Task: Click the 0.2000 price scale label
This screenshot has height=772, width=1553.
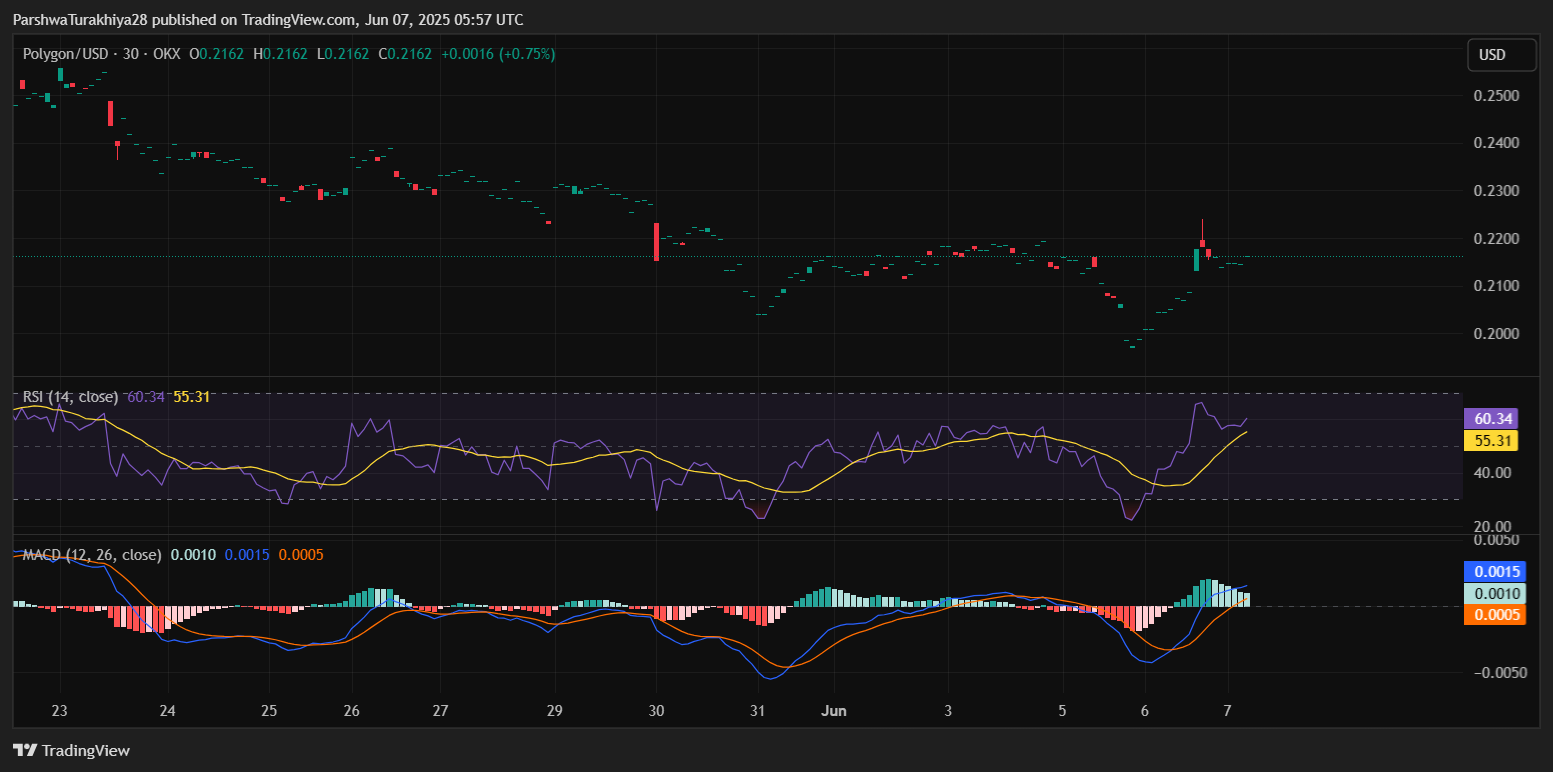Action: [1496, 334]
